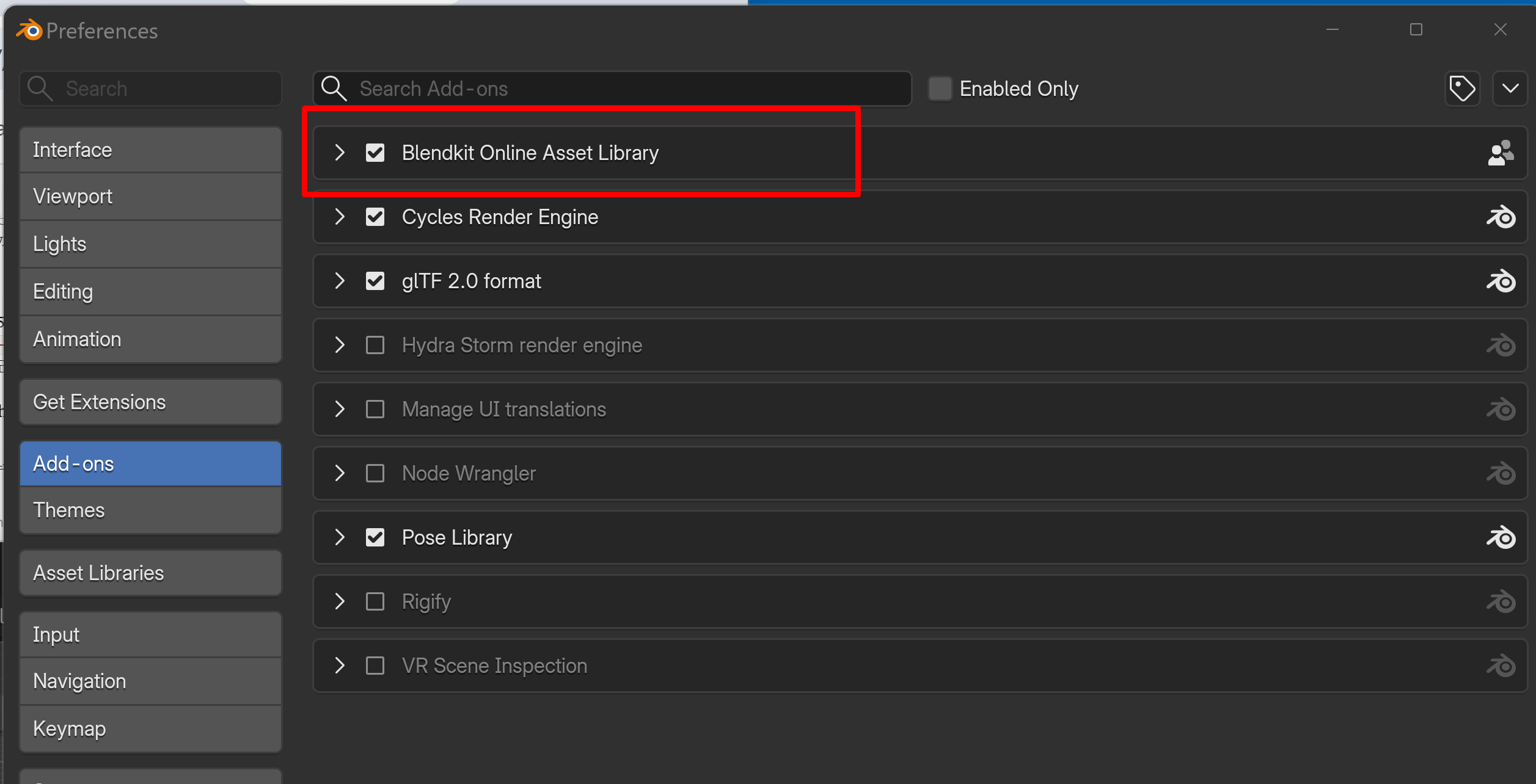Expand the Rigify add-on details
1536x784 pixels.
coord(340,601)
